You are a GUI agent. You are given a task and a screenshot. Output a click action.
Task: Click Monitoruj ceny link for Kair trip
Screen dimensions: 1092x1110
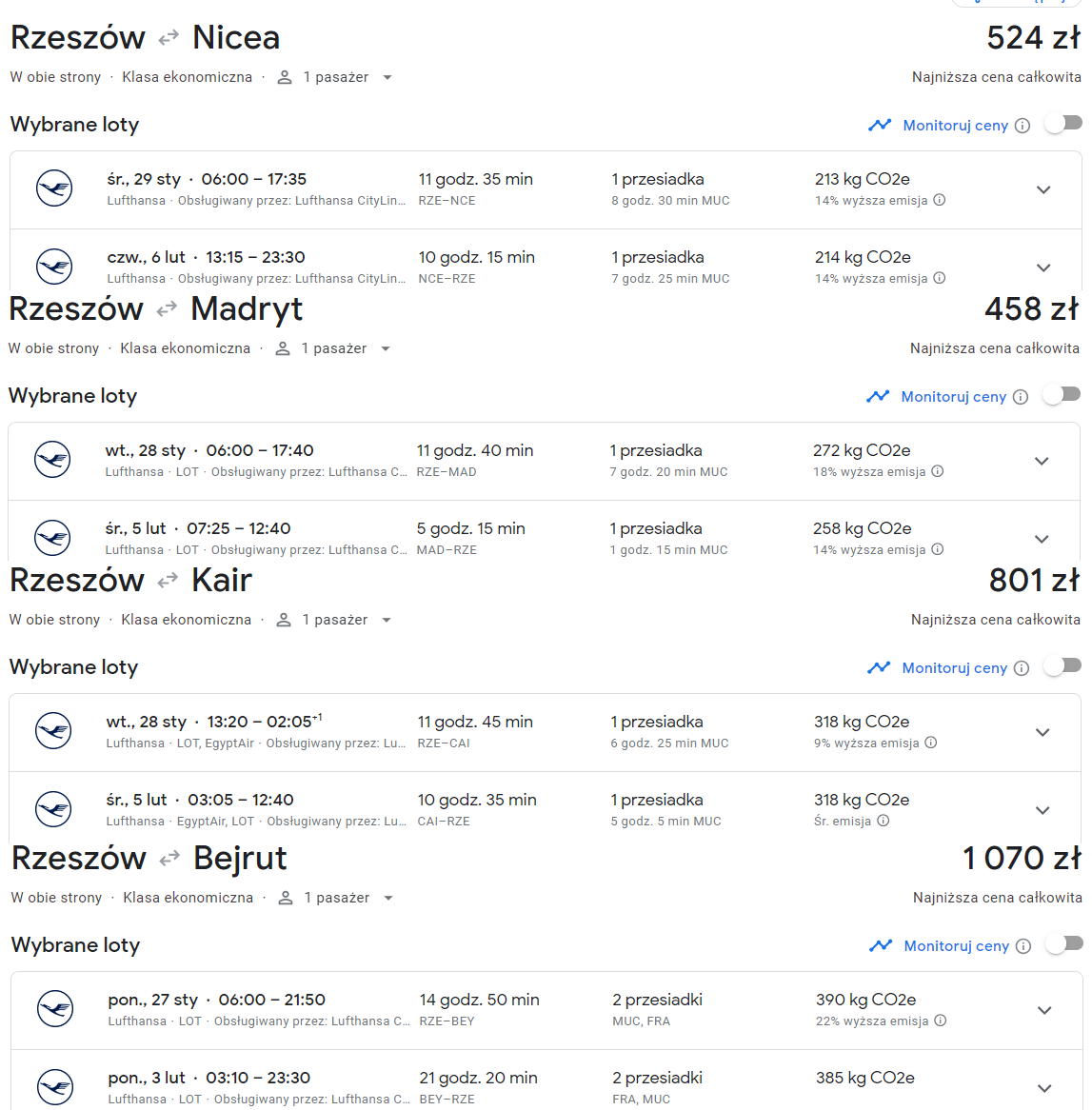click(955, 667)
